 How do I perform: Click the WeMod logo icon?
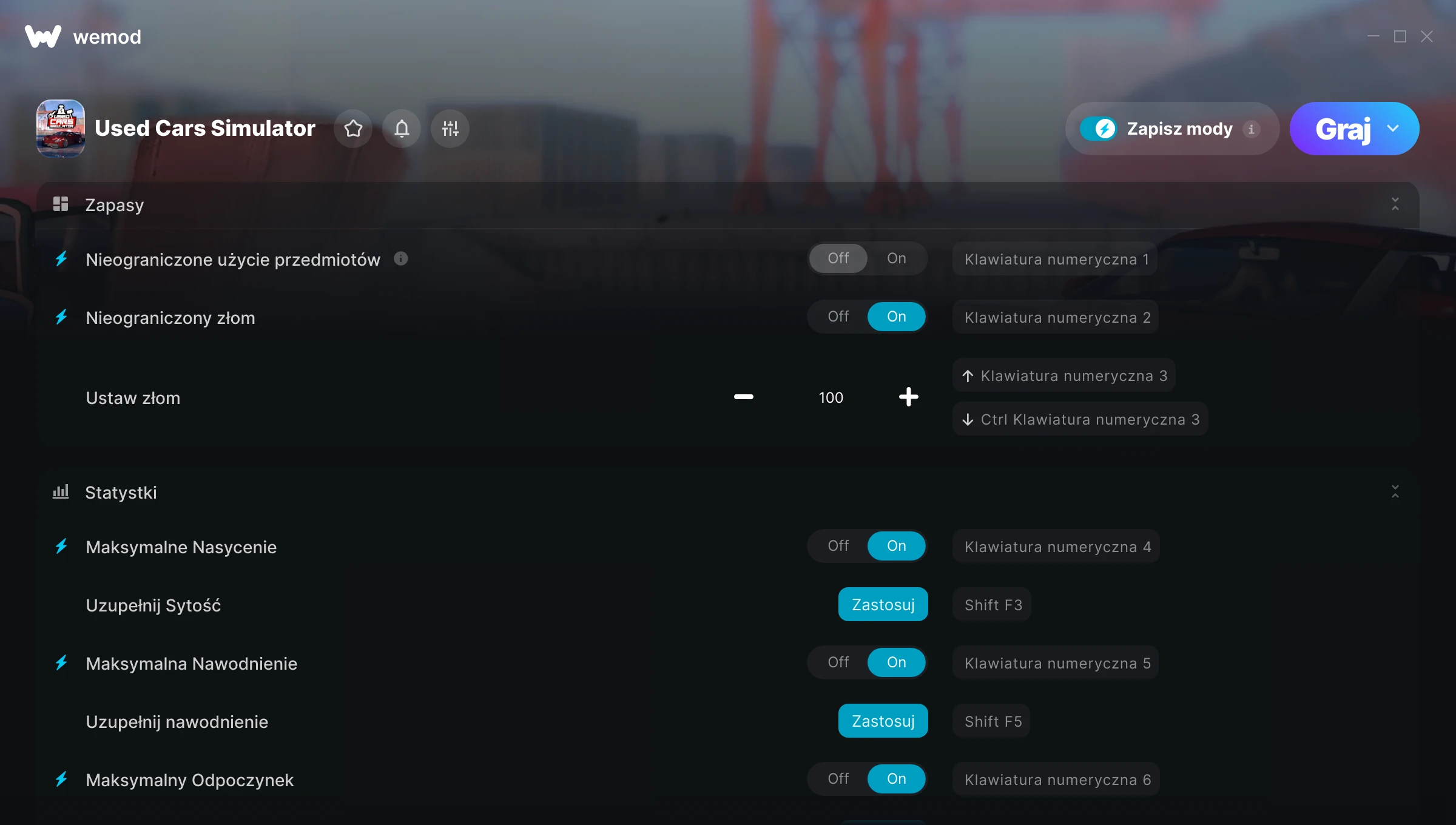click(43, 36)
